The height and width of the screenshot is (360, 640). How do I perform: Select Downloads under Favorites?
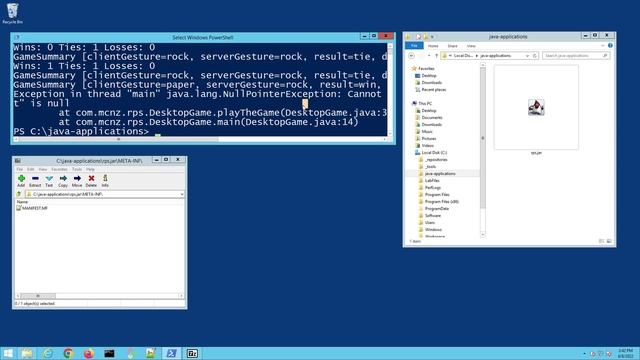point(428,82)
